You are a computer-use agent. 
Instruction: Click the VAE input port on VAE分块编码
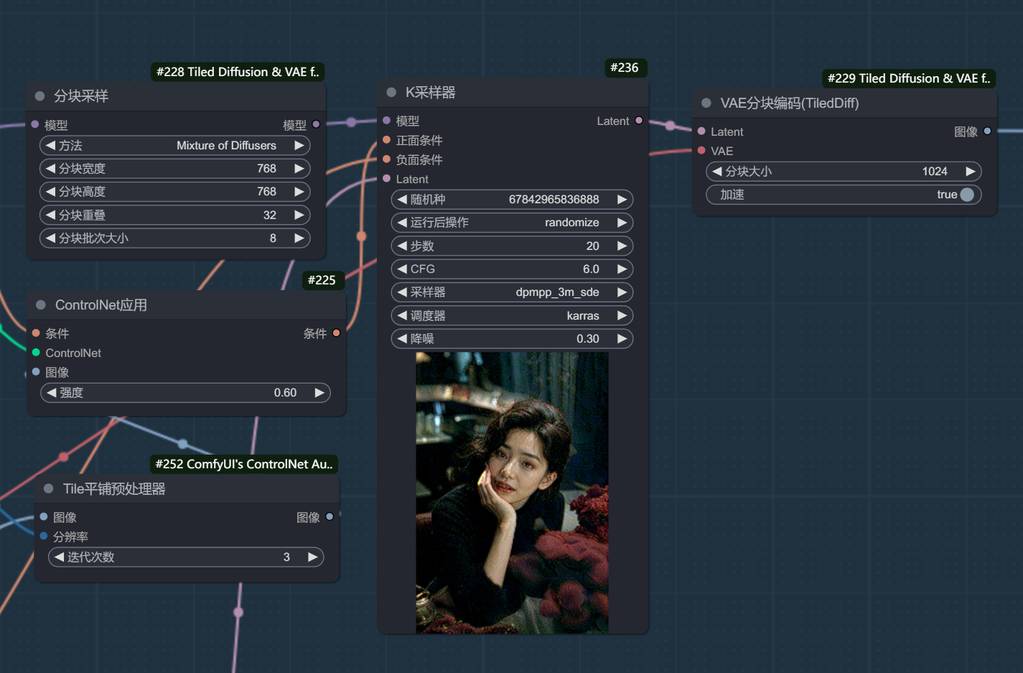coord(701,151)
